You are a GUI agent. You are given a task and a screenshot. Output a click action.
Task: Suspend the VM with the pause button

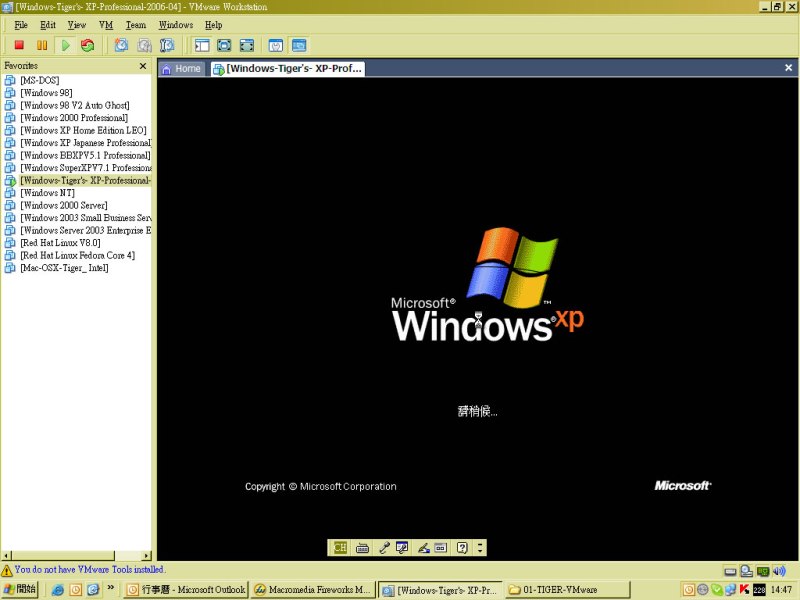point(42,45)
